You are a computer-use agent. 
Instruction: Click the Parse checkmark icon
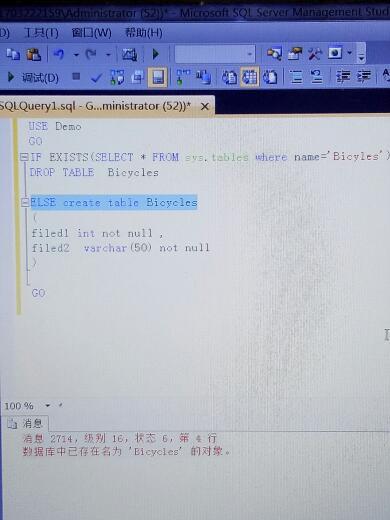[97, 78]
